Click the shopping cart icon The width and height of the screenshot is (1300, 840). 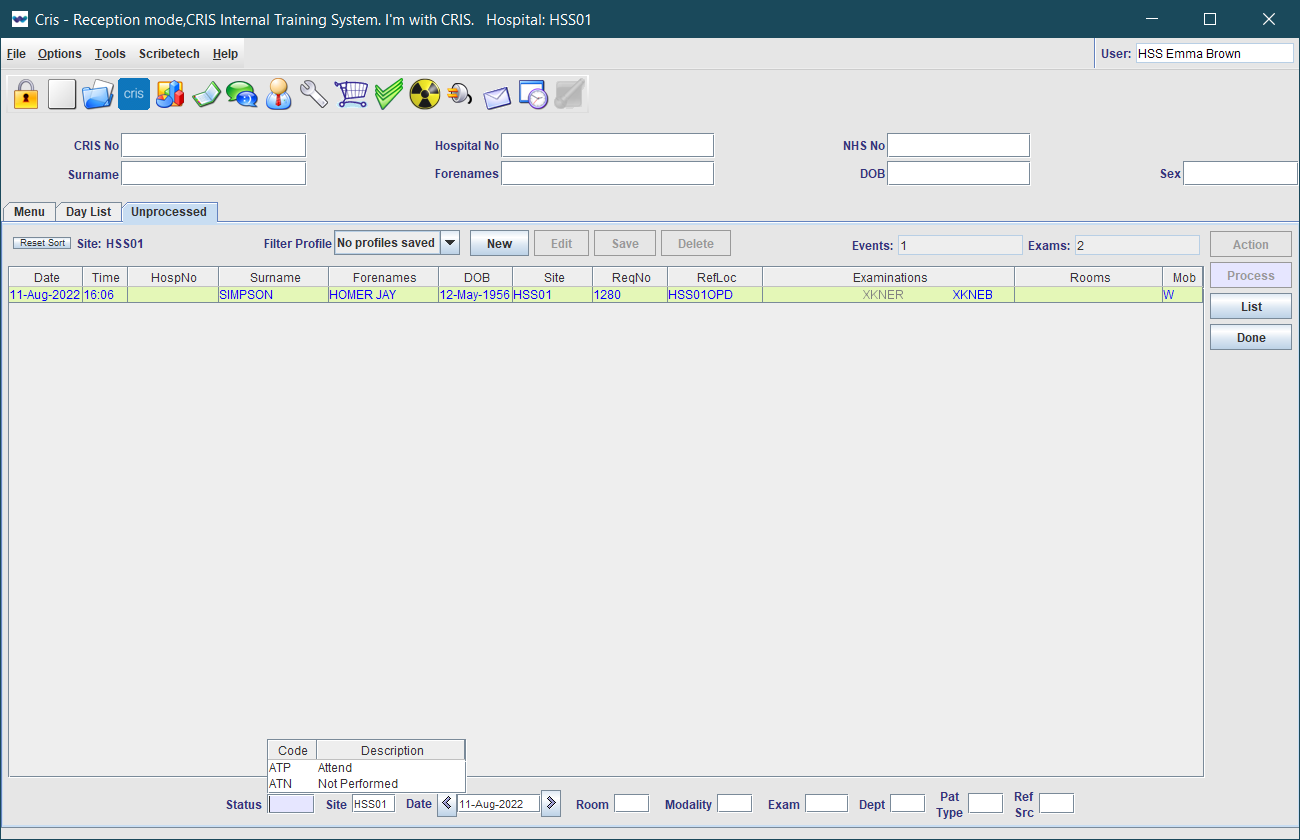click(x=351, y=94)
